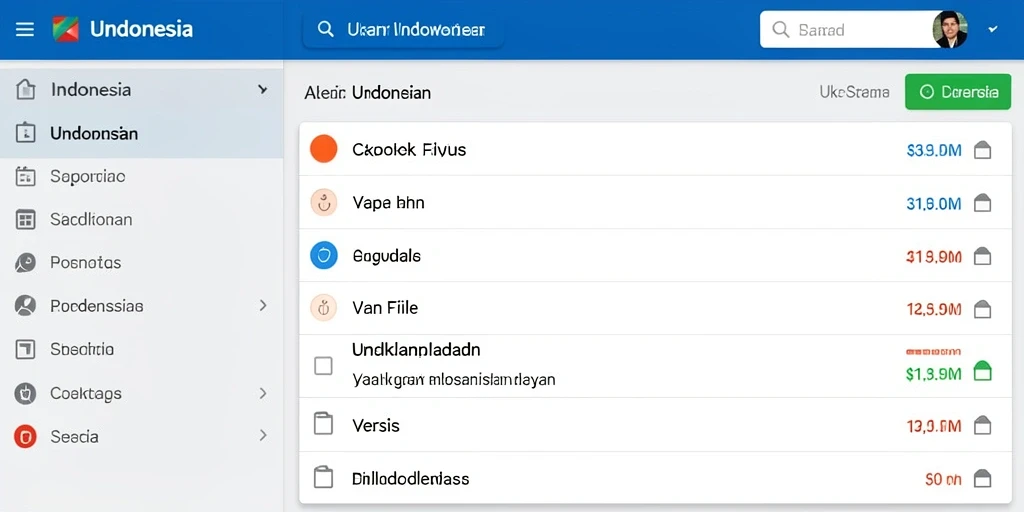Focus the Ukam Undowonear search field
This screenshot has width=1024, height=512.
403,29
